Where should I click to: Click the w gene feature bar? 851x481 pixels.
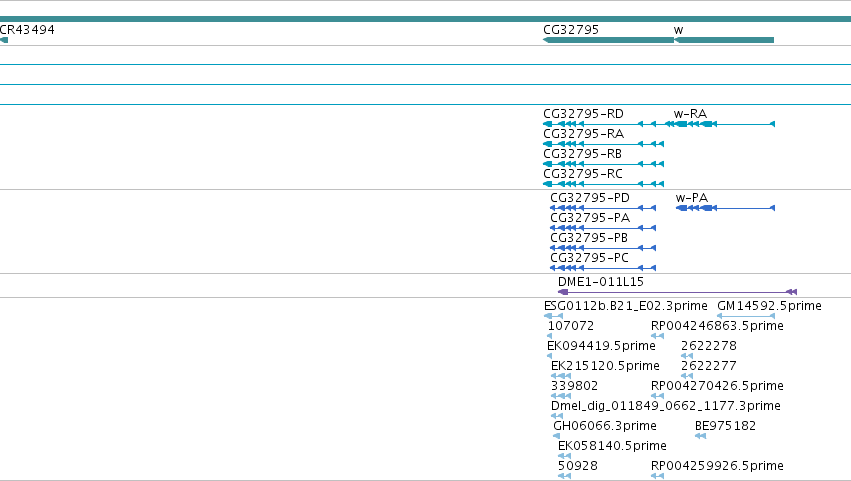pos(724,40)
